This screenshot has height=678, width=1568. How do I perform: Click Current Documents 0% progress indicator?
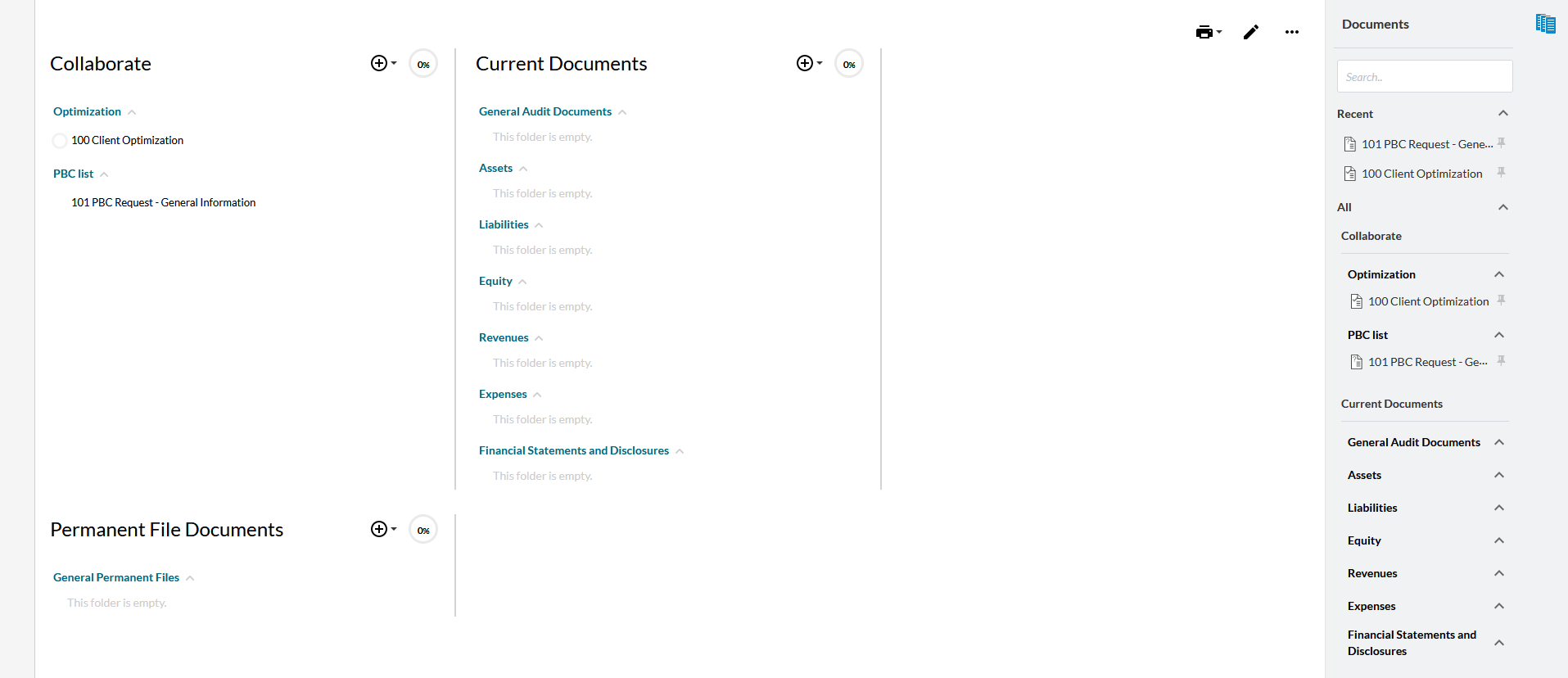click(x=849, y=64)
